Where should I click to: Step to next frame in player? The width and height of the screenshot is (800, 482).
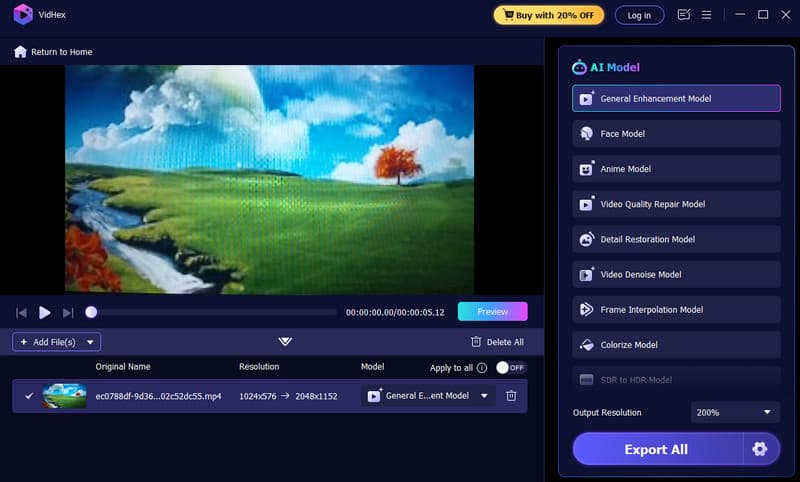pyautogui.click(x=68, y=312)
